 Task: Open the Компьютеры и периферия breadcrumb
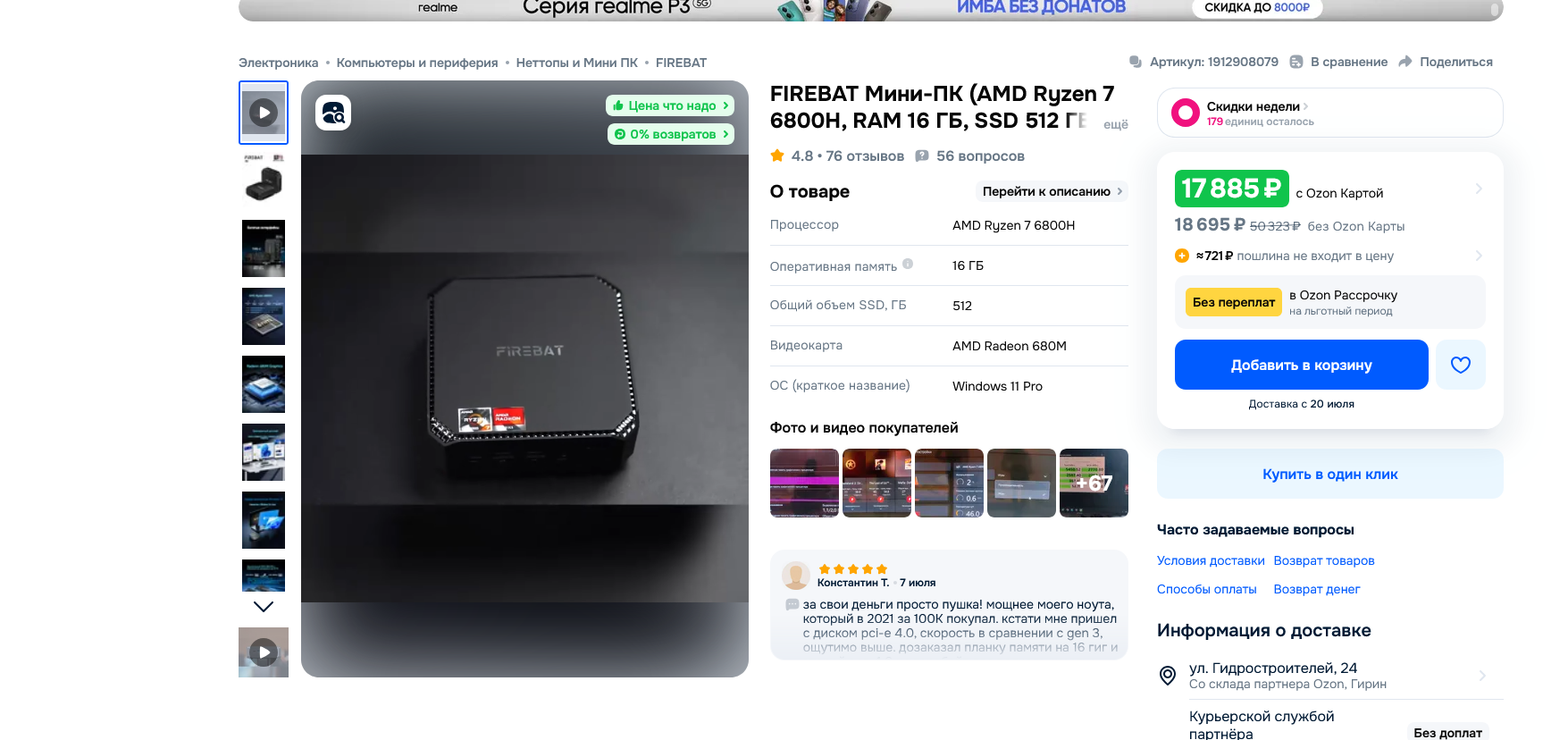point(417,63)
